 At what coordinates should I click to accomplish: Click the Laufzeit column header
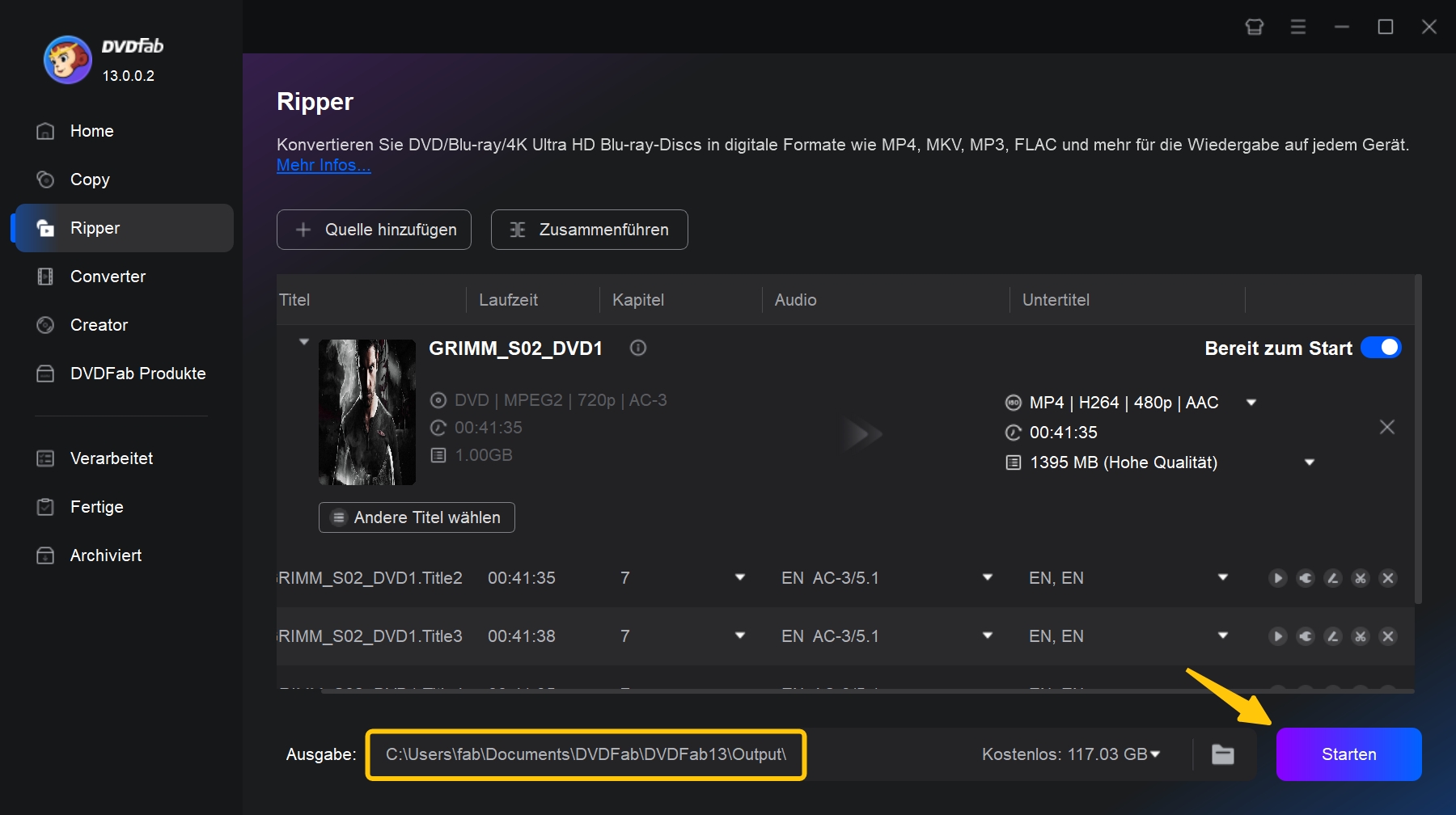tap(508, 300)
